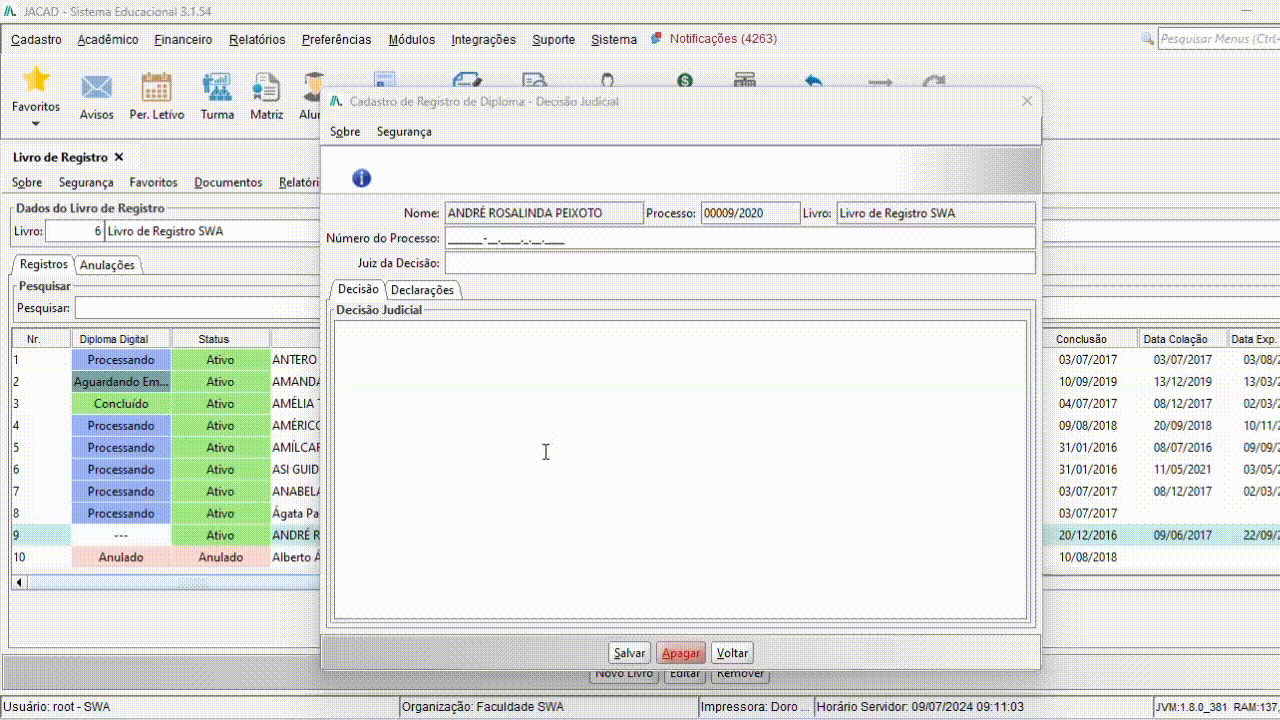
Task: Click the blue undo arrow toolbar icon
Action: [813, 81]
